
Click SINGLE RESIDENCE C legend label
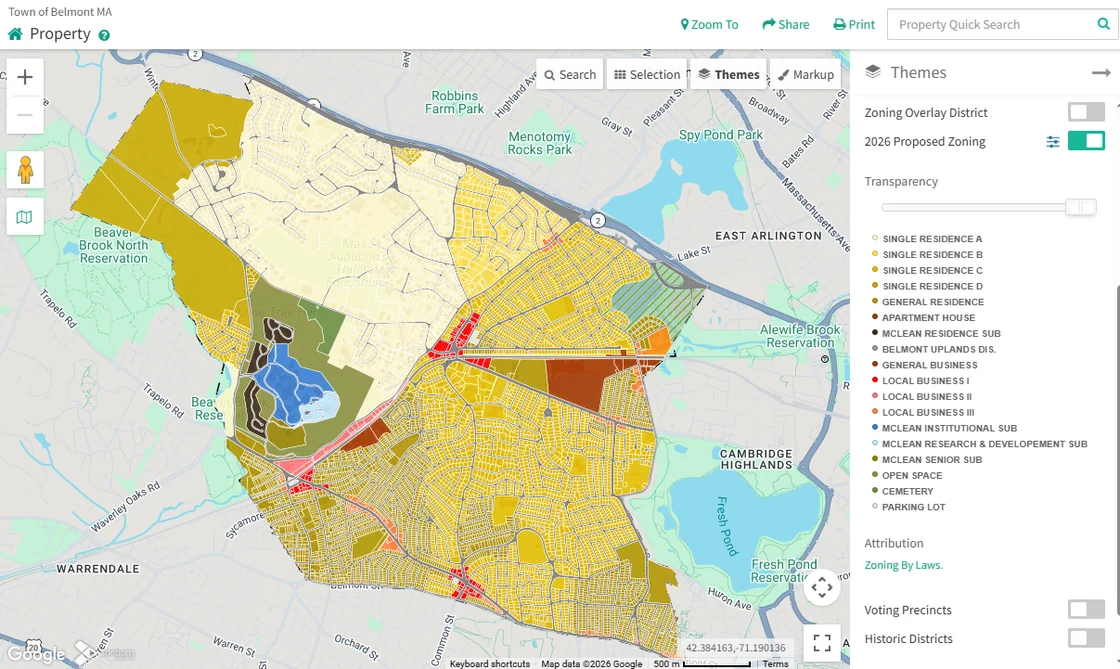(x=932, y=270)
